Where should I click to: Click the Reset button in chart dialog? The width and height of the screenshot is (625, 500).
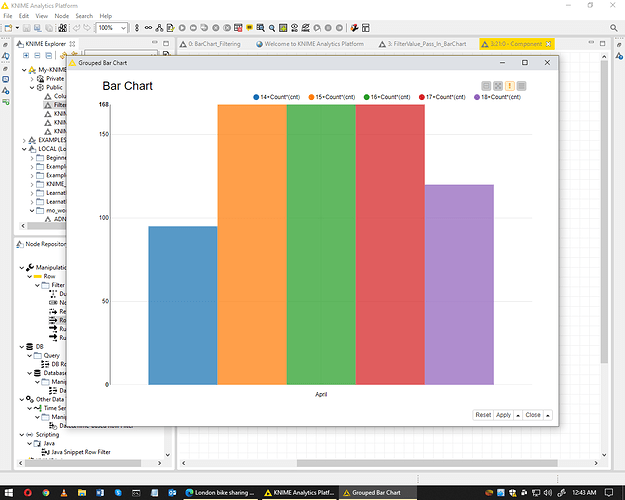pos(483,415)
